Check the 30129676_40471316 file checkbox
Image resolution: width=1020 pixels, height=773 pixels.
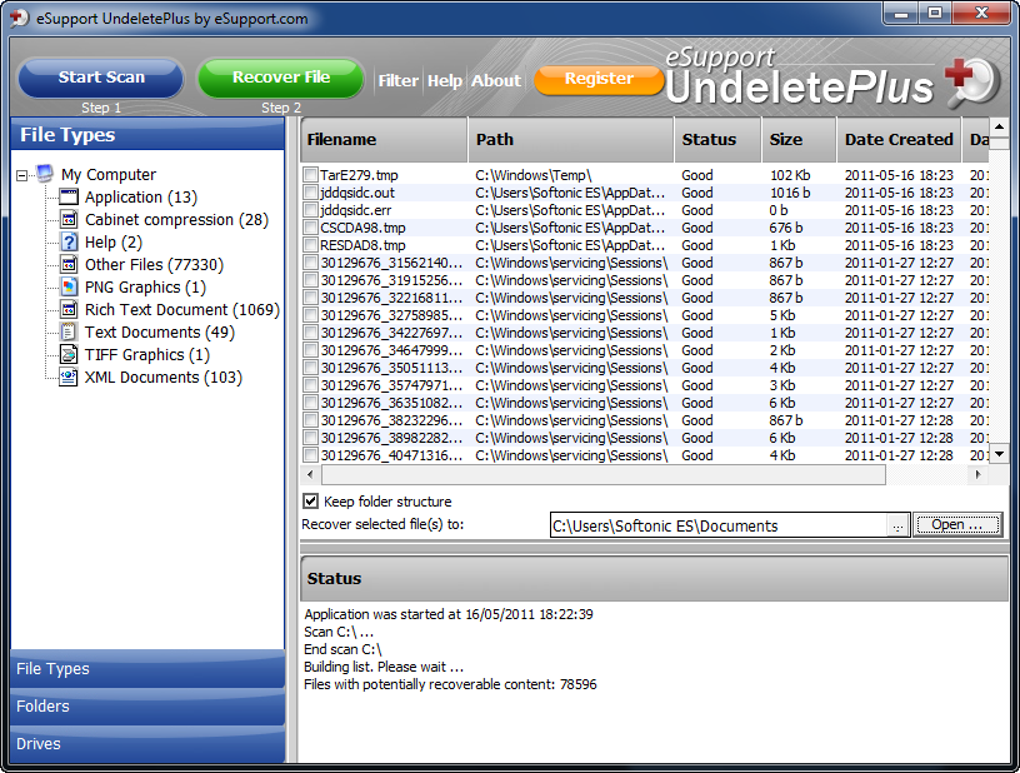[311, 455]
